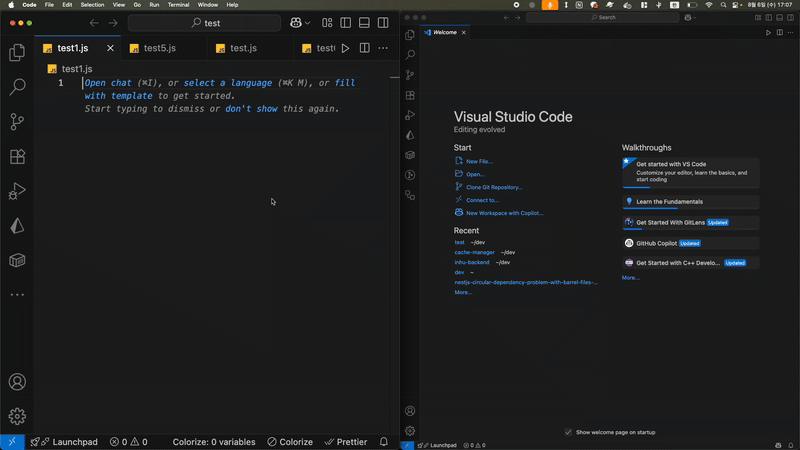Image resolution: width=800 pixels, height=450 pixels.
Task: Click notifications bell in left status bar
Action: [383, 442]
